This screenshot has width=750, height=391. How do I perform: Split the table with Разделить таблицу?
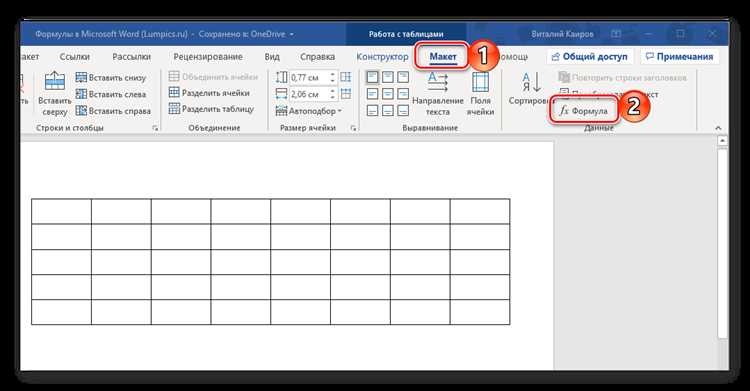pos(211,109)
